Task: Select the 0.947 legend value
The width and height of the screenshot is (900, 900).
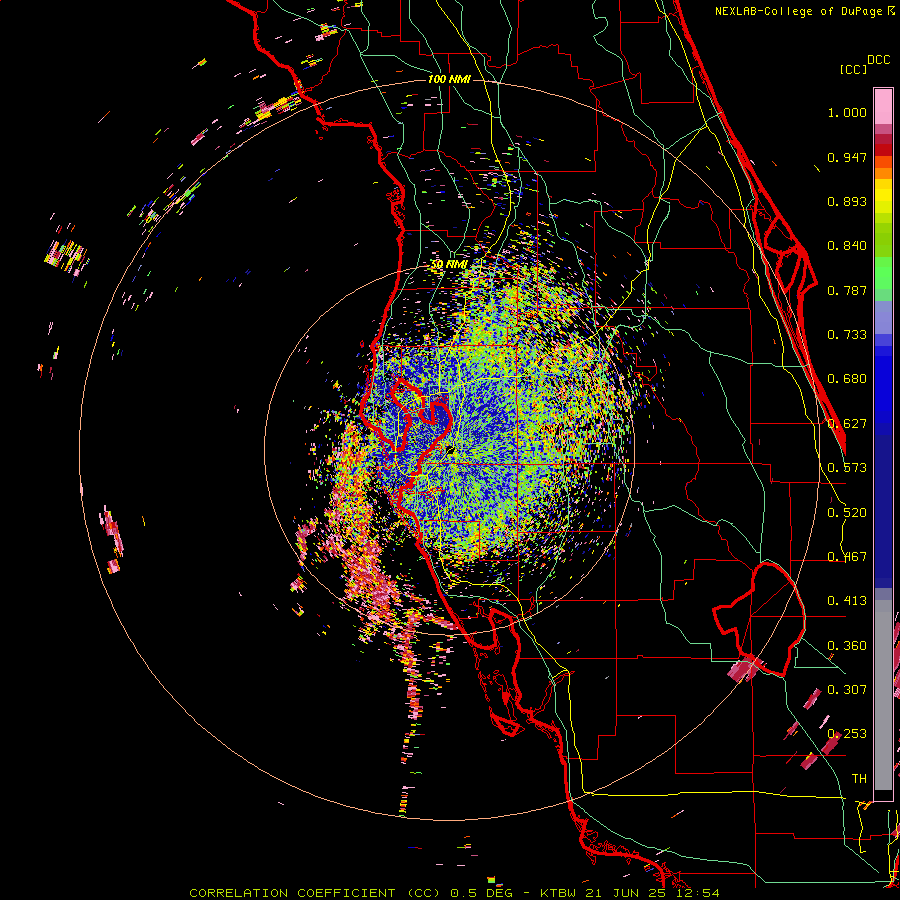Action: tap(847, 157)
